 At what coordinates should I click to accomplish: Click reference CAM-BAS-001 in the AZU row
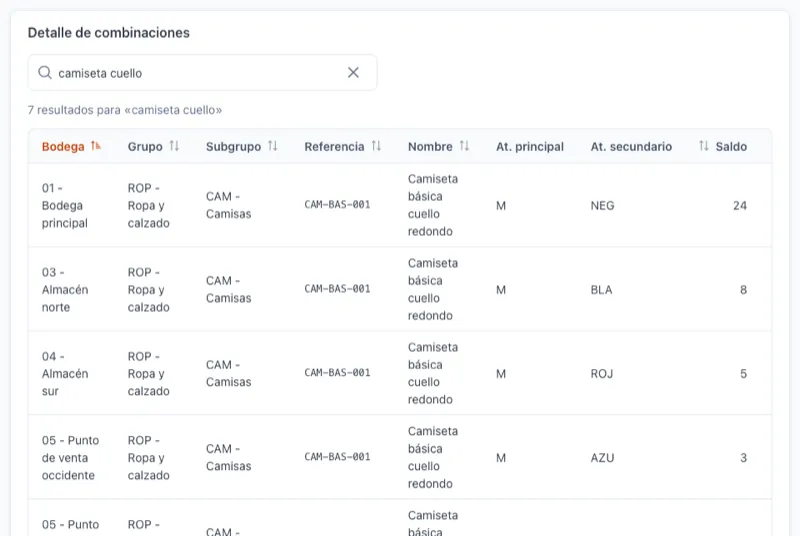point(337,457)
